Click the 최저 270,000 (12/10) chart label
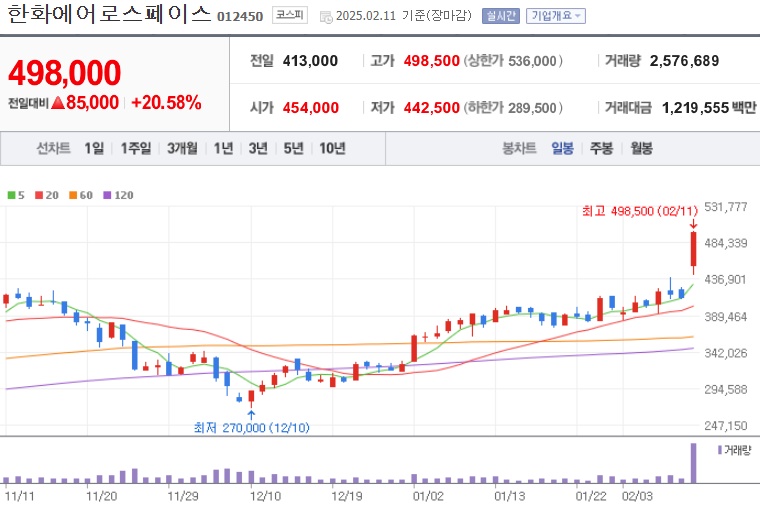This screenshot has width=760, height=510. pyautogui.click(x=252, y=428)
